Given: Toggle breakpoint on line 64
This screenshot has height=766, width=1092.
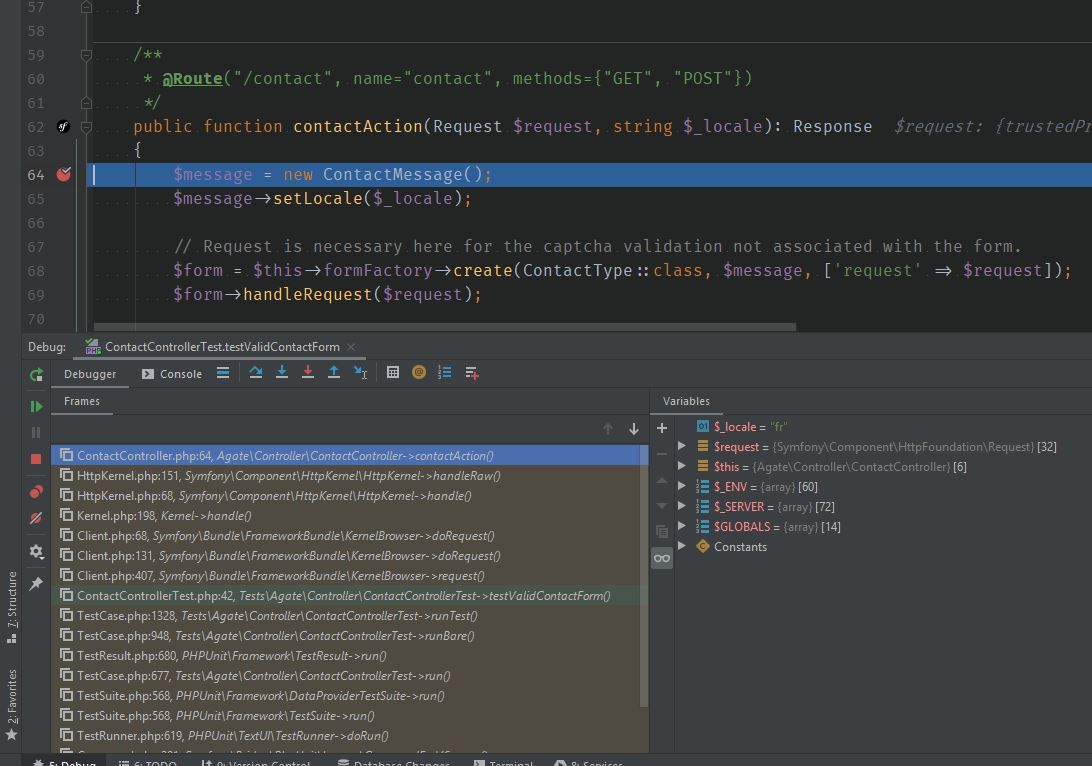Looking at the screenshot, I should (x=63, y=174).
